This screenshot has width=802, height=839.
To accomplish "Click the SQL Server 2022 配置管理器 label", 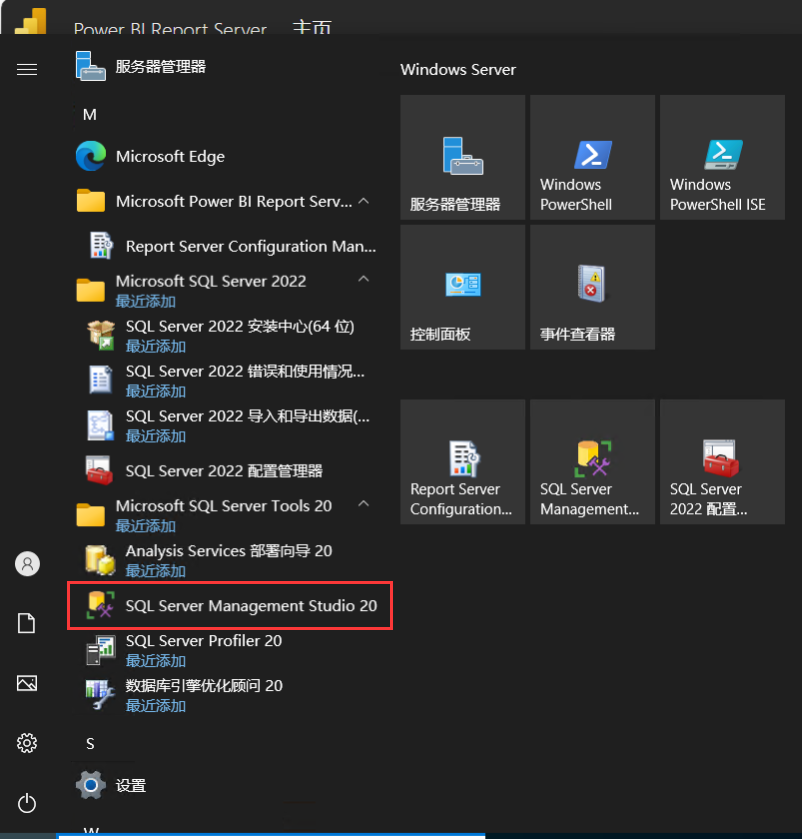I will (224, 471).
